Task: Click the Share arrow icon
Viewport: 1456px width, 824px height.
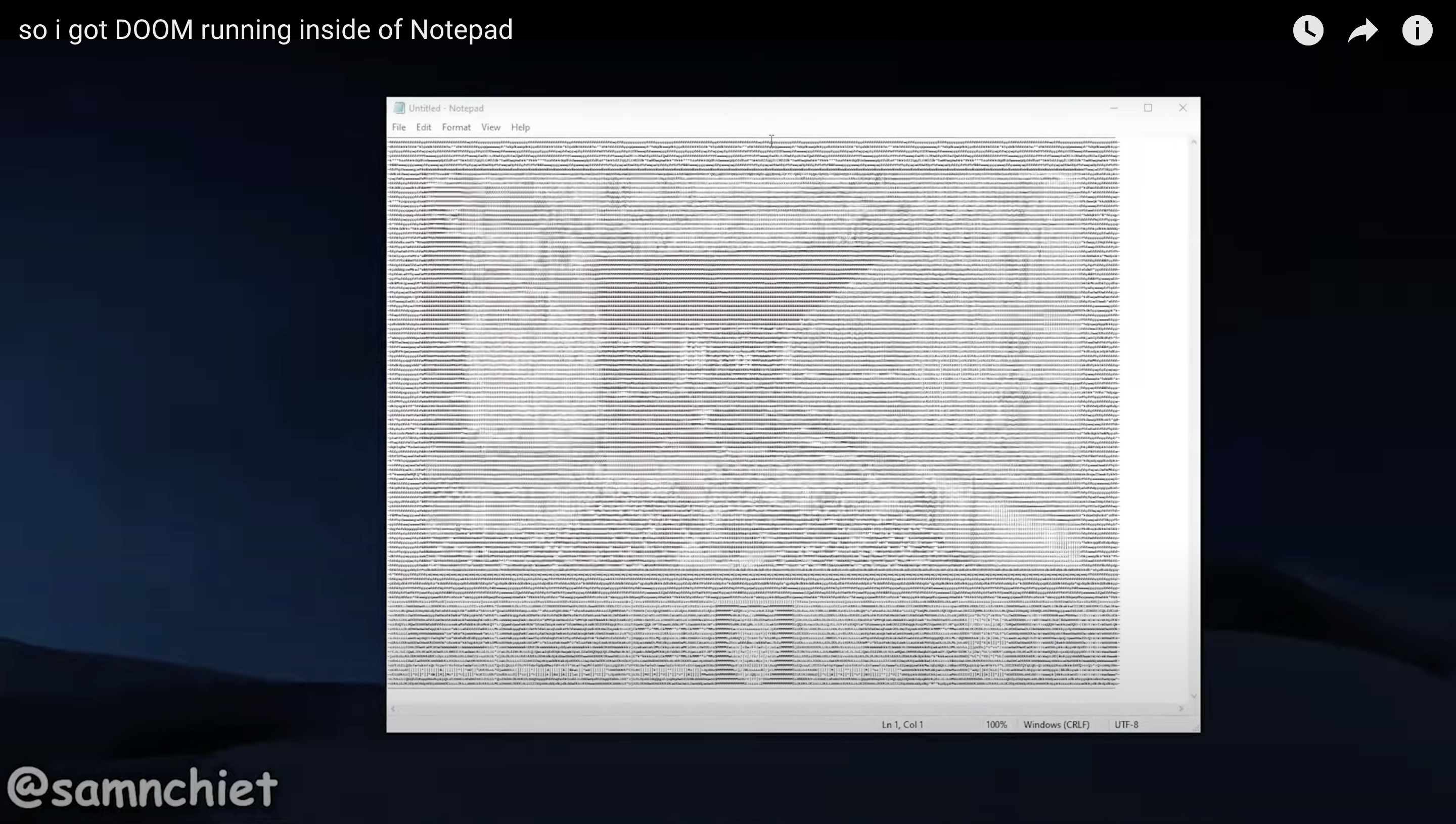Action: point(1362,30)
